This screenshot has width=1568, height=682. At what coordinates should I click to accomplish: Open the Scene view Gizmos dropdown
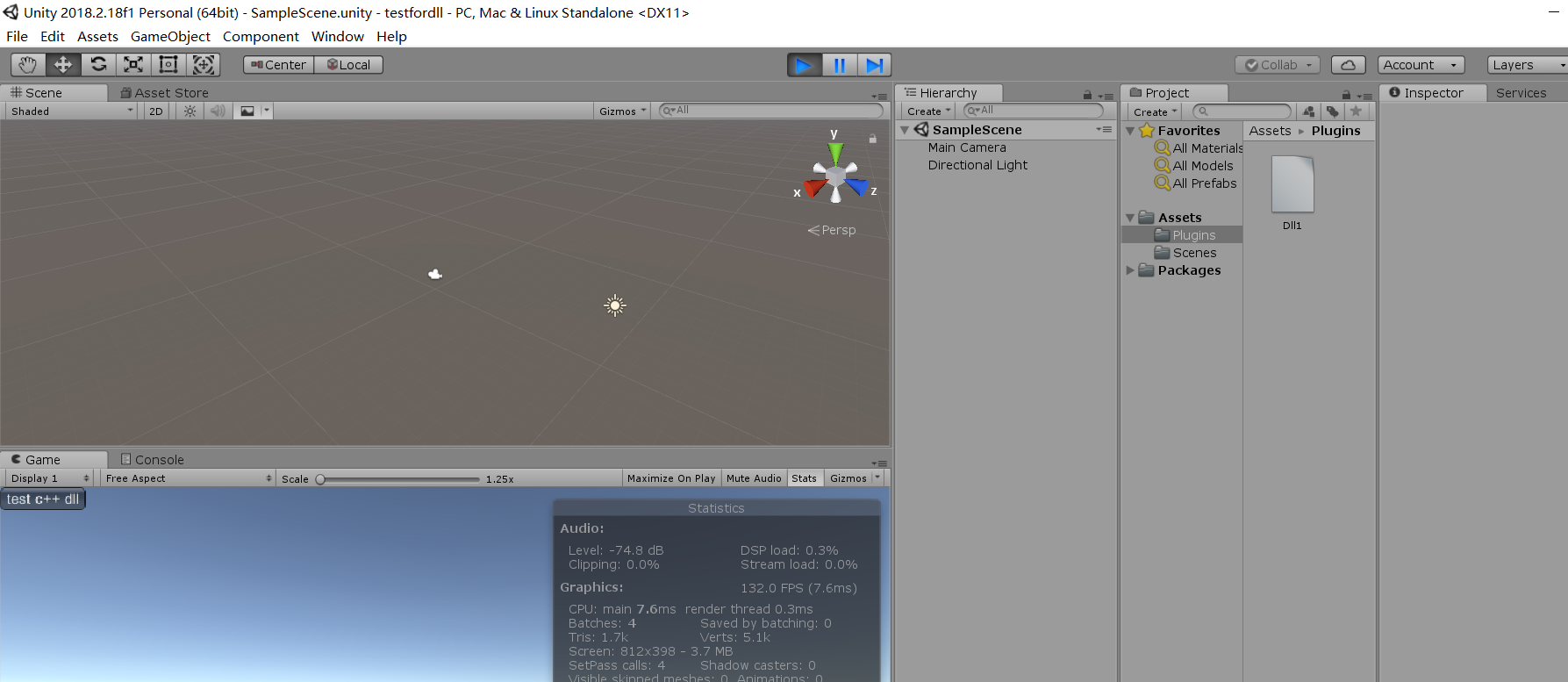click(x=622, y=111)
